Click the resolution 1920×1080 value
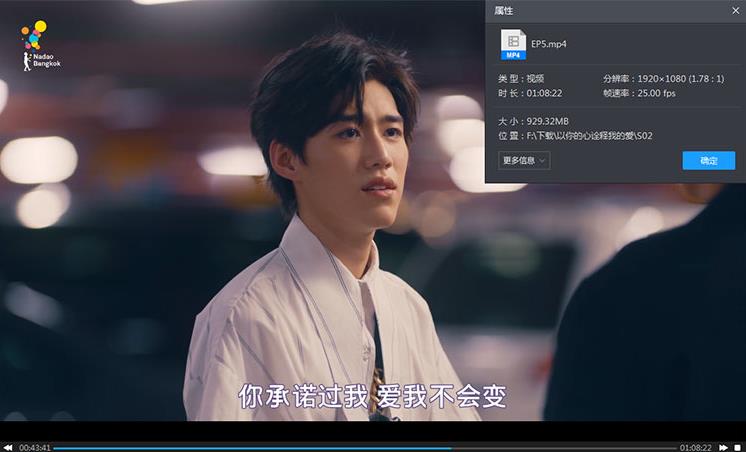Viewport: 746px width, 452px height. tap(659, 78)
